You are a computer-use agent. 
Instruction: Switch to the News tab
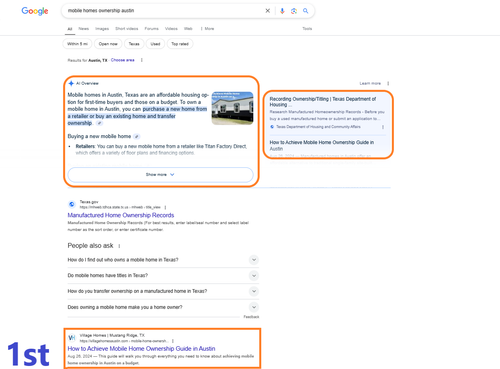coord(84,29)
